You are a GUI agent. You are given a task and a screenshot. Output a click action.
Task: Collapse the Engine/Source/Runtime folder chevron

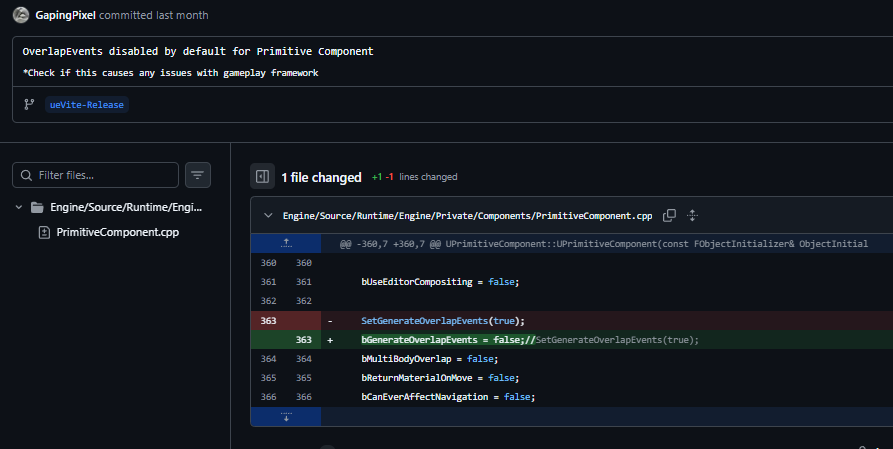(x=19, y=208)
